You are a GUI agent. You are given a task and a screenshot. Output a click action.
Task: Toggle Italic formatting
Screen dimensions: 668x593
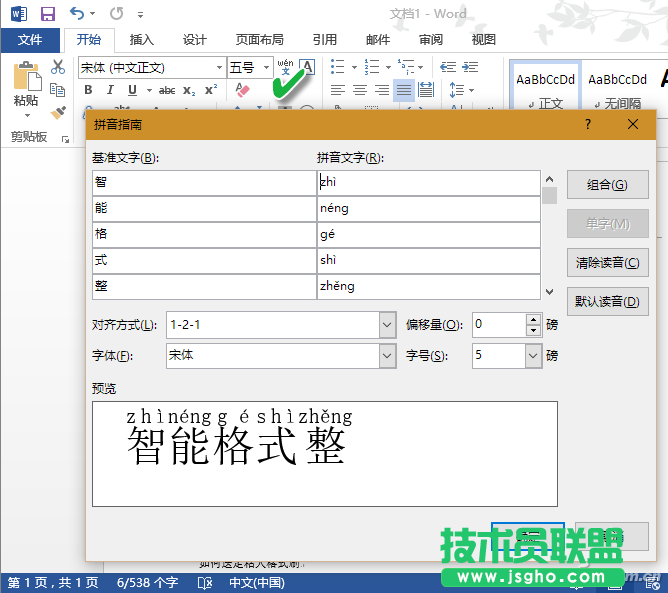[109, 90]
